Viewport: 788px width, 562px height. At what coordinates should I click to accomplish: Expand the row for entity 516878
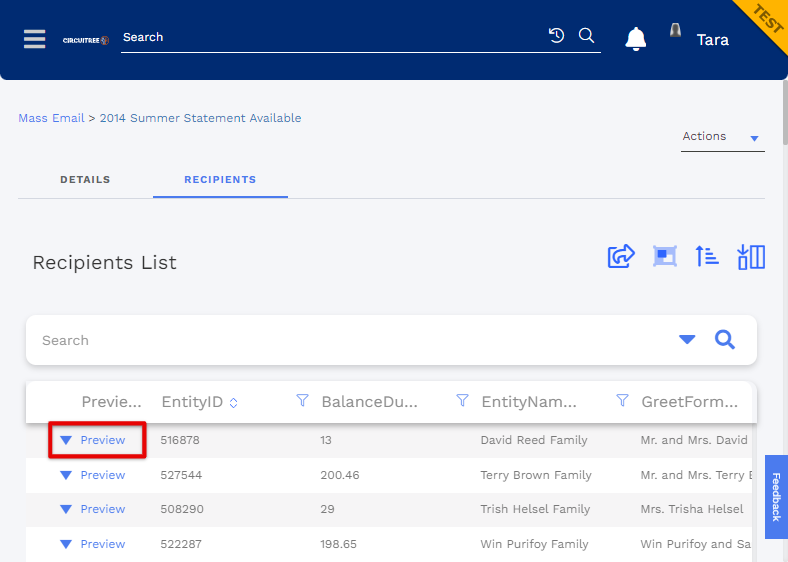66,440
